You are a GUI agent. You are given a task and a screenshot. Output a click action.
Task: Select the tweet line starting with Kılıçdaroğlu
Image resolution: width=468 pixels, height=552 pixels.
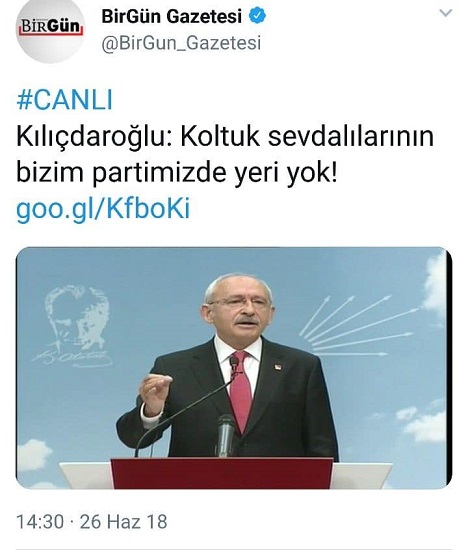point(225,137)
